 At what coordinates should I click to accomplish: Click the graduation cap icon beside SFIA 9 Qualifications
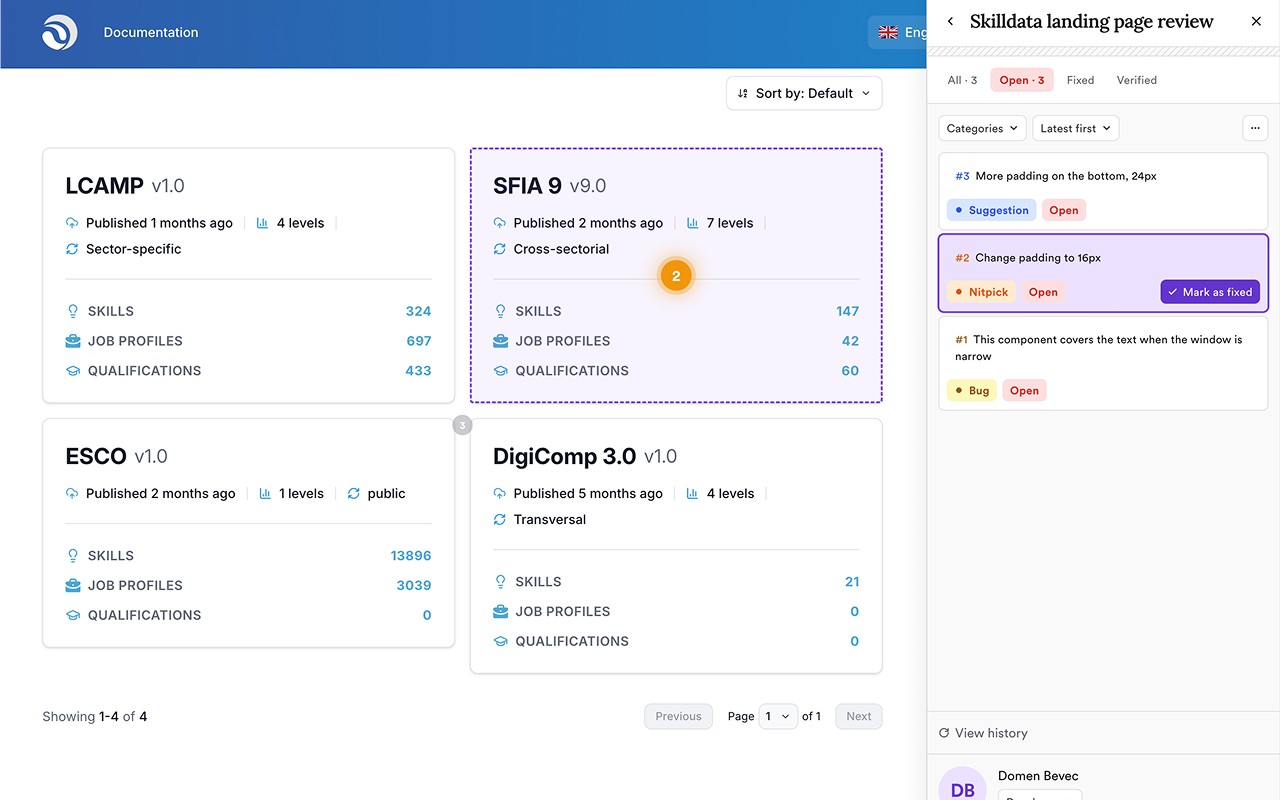(500, 371)
